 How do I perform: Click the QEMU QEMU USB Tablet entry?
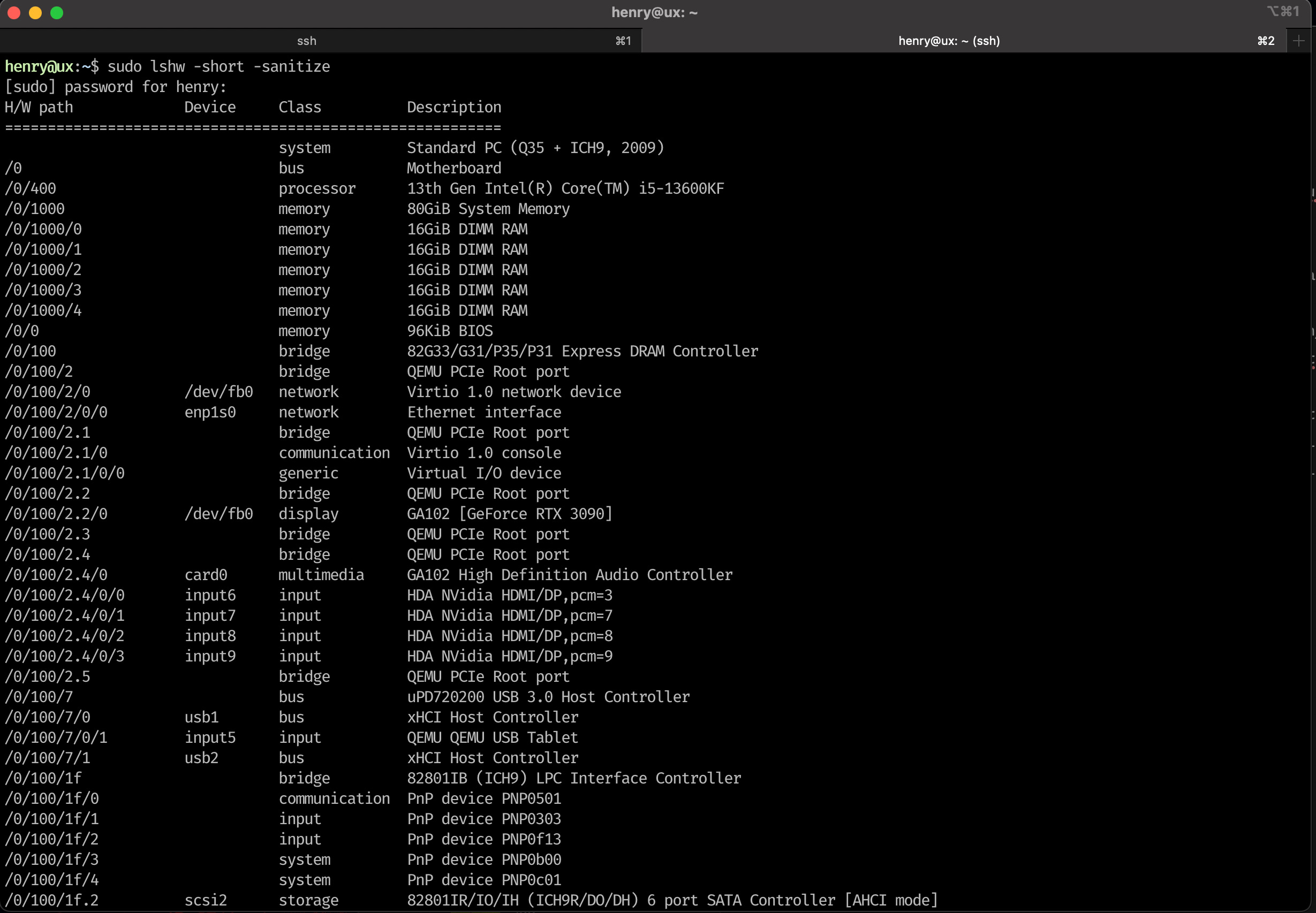coord(492,737)
